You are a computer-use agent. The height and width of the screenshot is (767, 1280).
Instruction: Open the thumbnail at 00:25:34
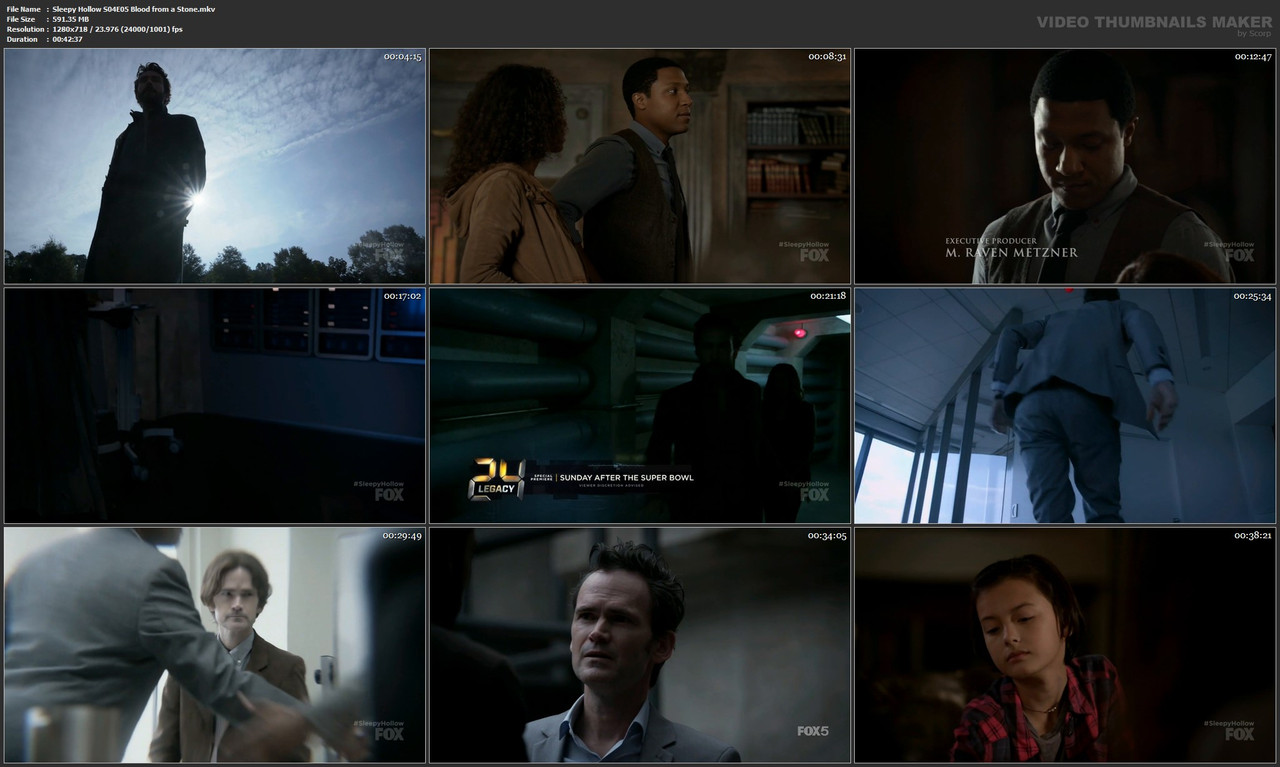tap(1065, 406)
